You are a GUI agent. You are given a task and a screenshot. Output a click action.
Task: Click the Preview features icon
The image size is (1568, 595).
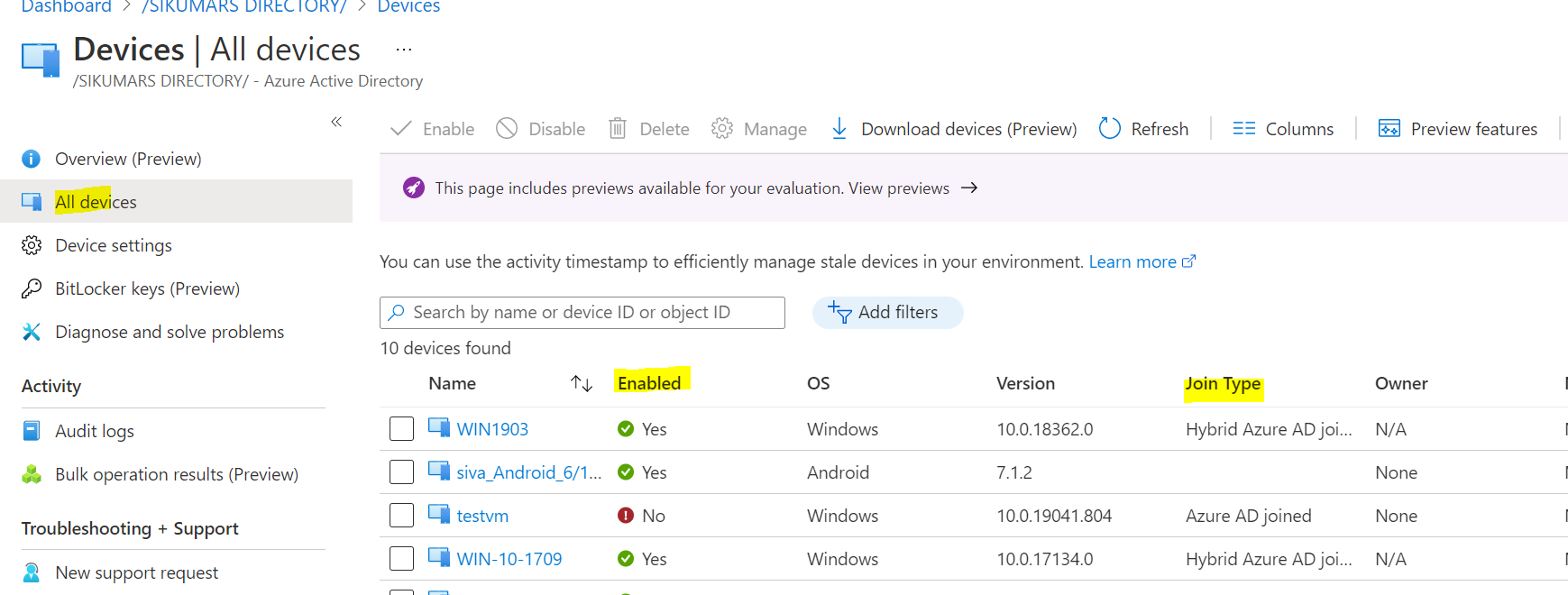pos(1389,129)
